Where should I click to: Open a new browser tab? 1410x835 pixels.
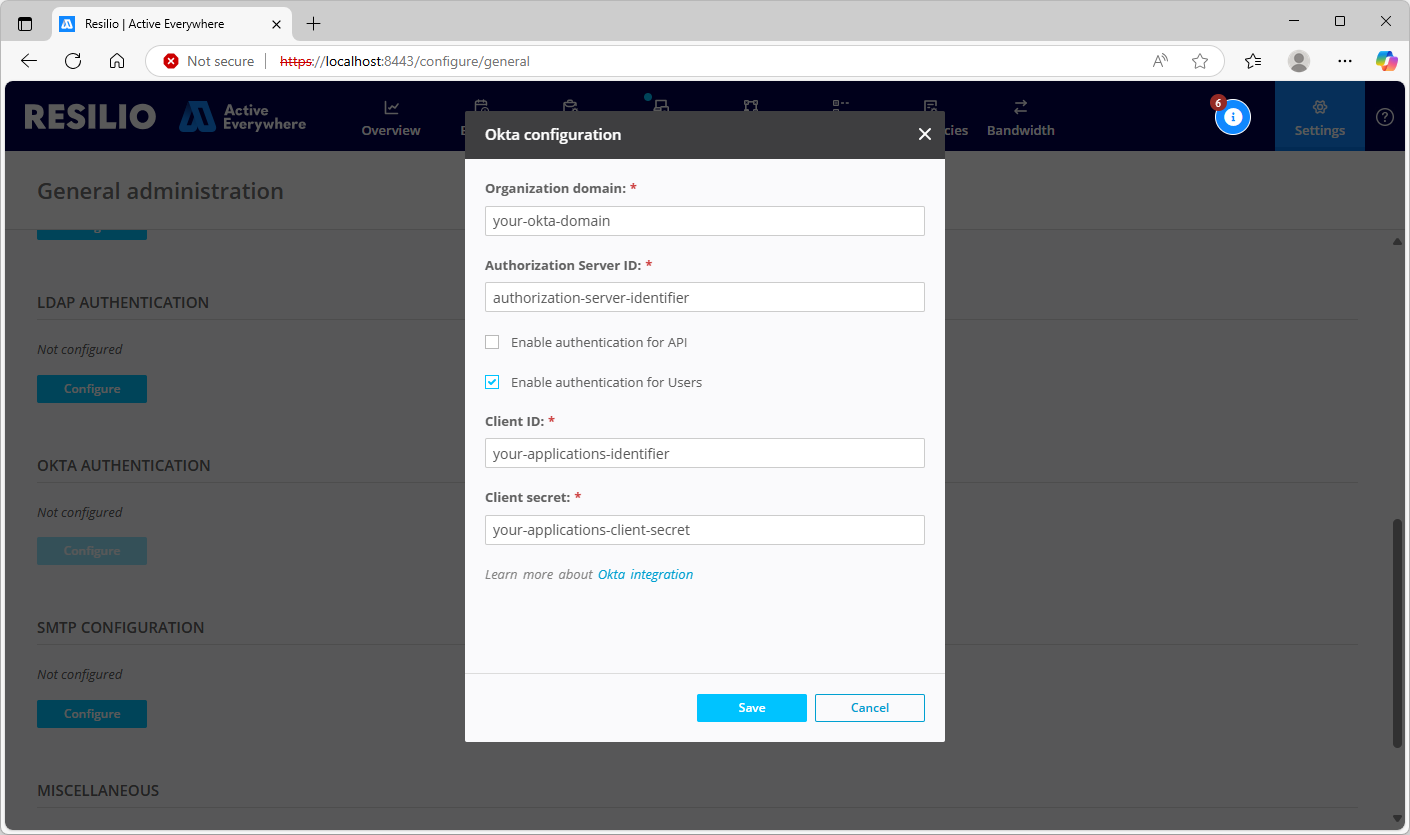tap(314, 22)
